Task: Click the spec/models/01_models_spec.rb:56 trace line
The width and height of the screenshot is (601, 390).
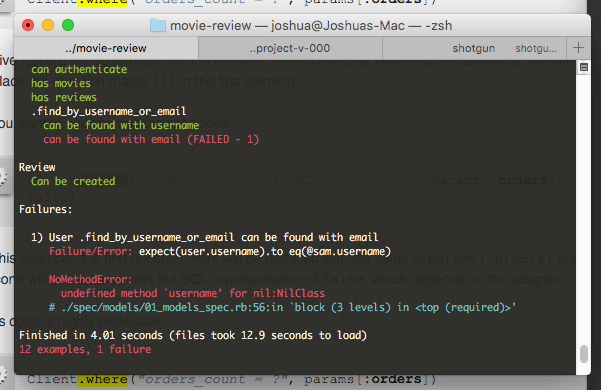Action: click(282, 308)
